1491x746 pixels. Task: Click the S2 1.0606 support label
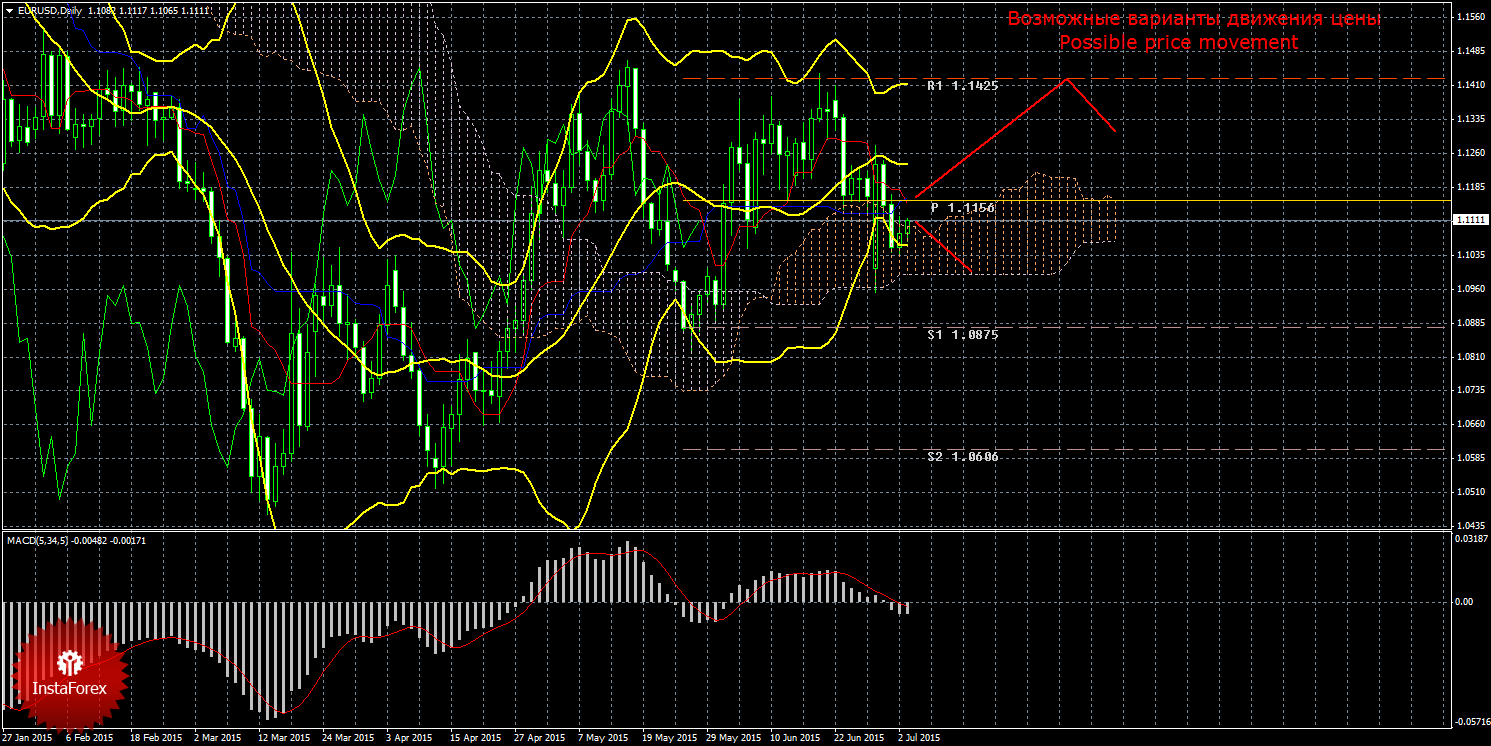[962, 456]
